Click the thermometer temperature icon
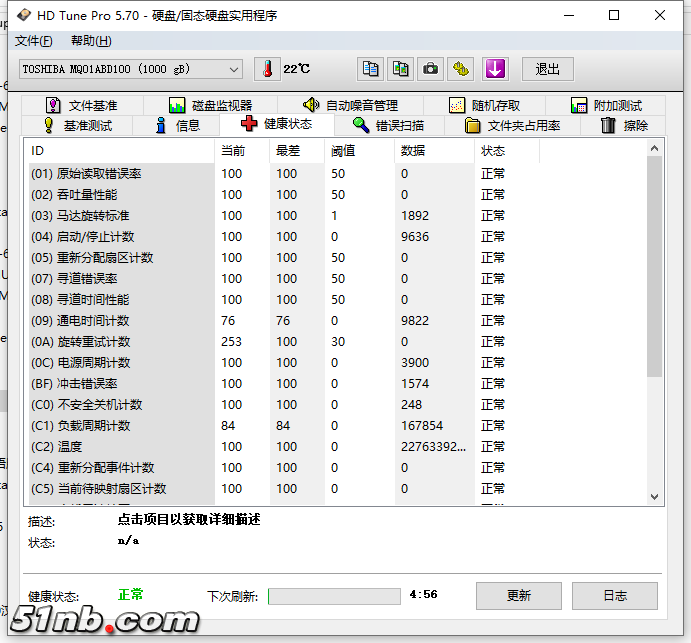The height and width of the screenshot is (643, 691). click(x=267, y=69)
